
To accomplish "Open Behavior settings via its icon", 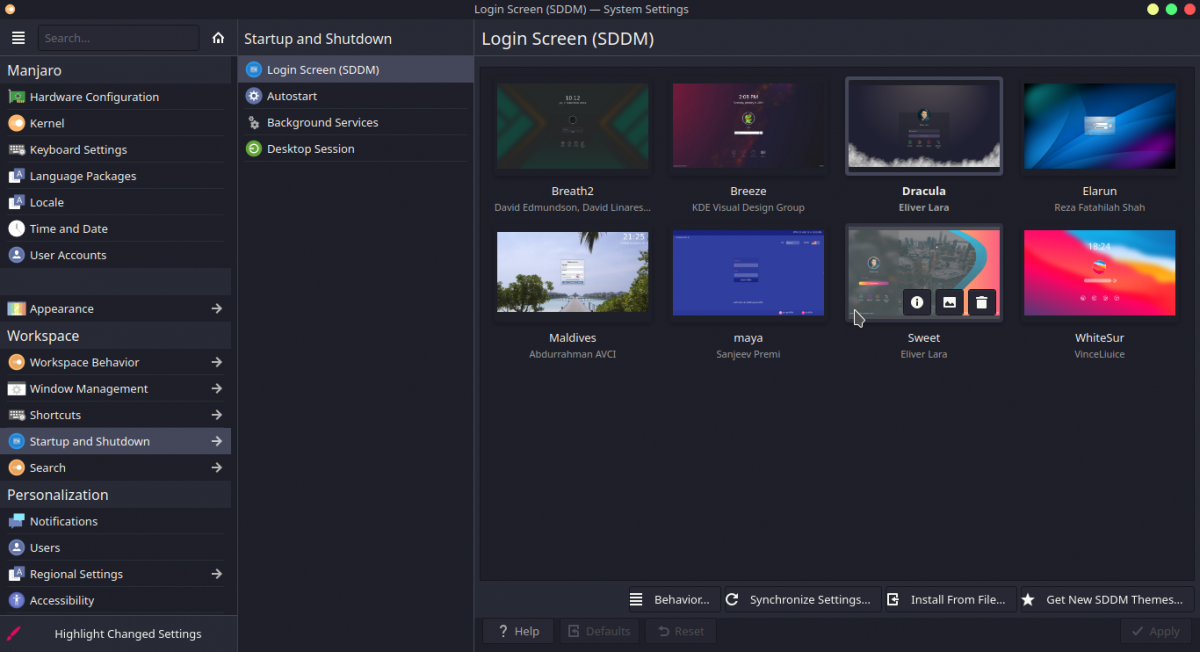I will click(x=637, y=599).
